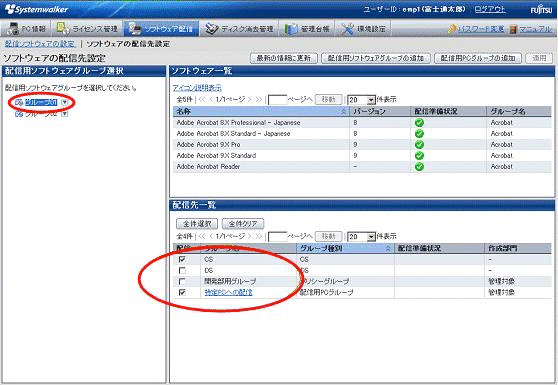Click the 全件選択 button
The image size is (558, 385).
point(197,224)
